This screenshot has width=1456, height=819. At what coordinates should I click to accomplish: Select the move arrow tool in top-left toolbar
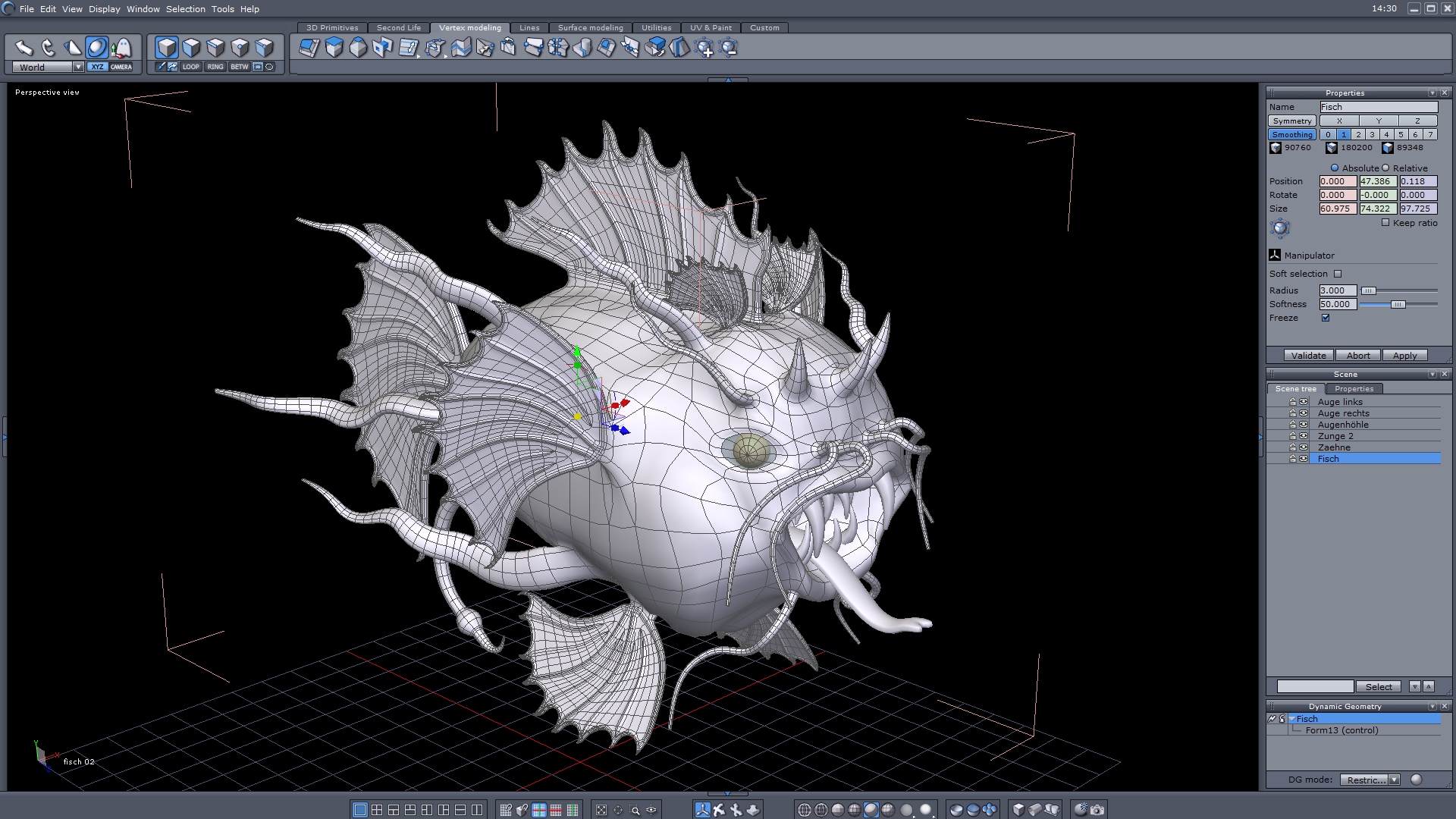[24, 48]
